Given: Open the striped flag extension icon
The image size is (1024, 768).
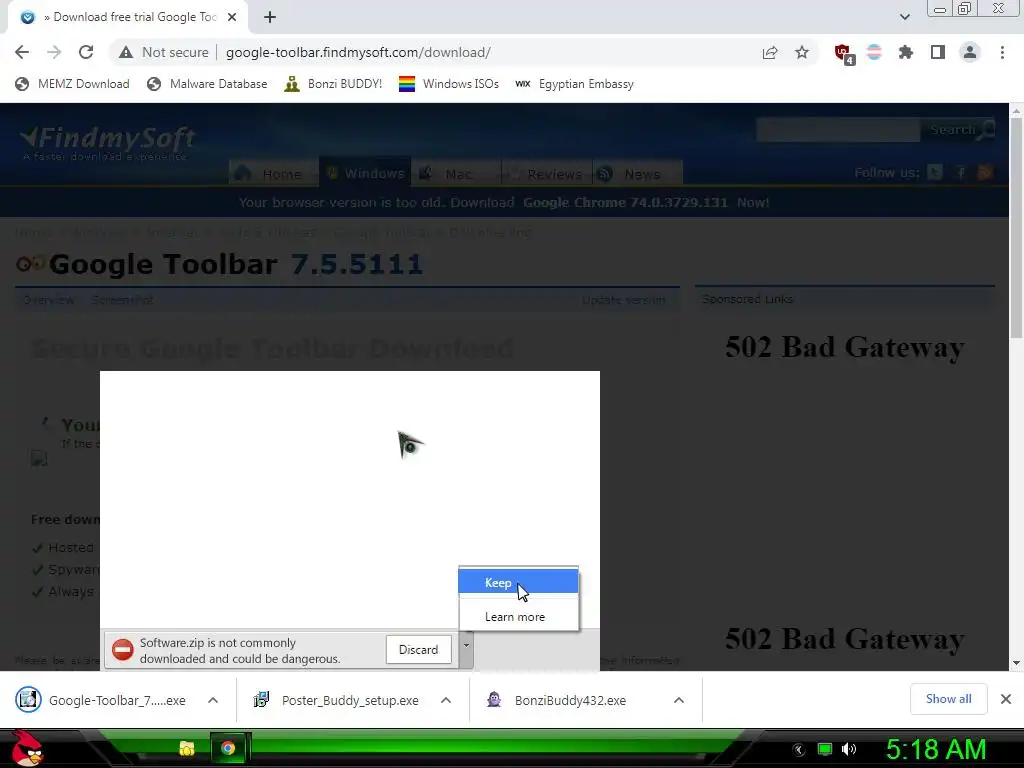Looking at the screenshot, I should click(874, 52).
